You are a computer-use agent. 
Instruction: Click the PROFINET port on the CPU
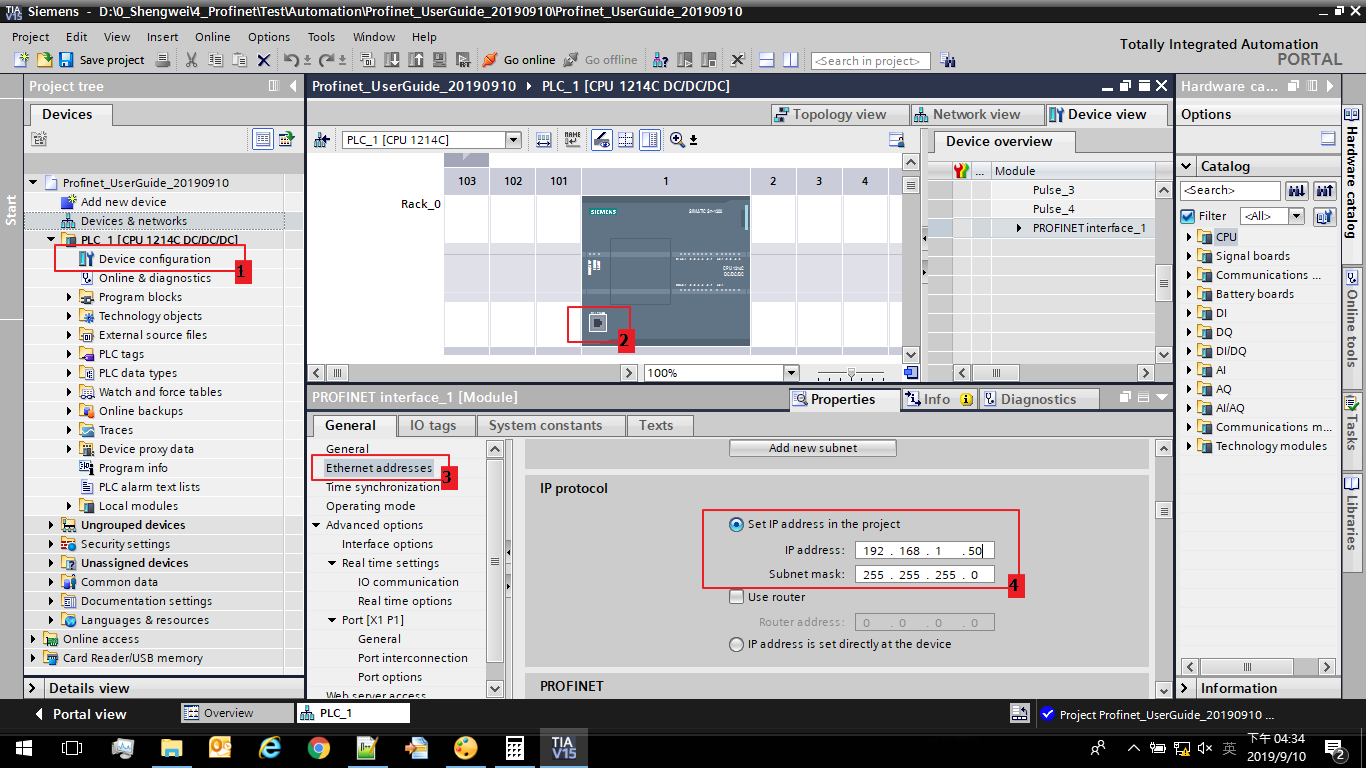point(597,323)
